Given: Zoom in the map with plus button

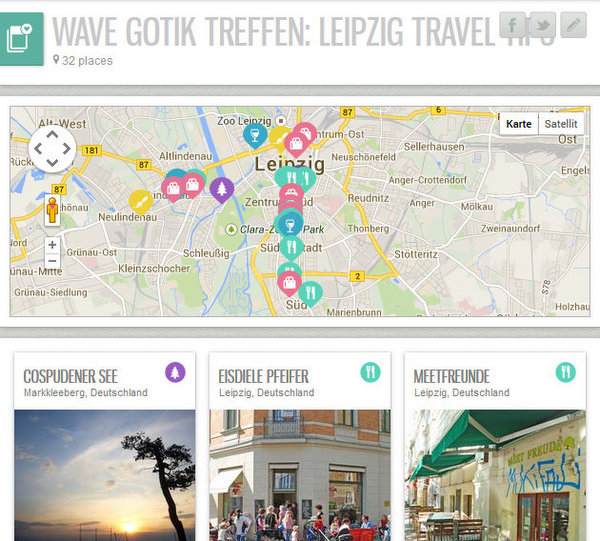Looking at the screenshot, I should click(52, 245).
